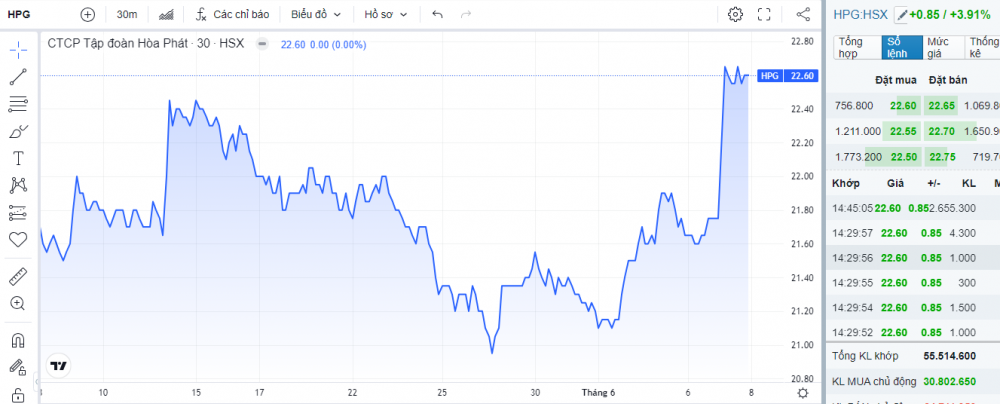This screenshot has width=1000, height=404.
Task: Toggle lock all drawings padlock
Action: (x=18, y=394)
